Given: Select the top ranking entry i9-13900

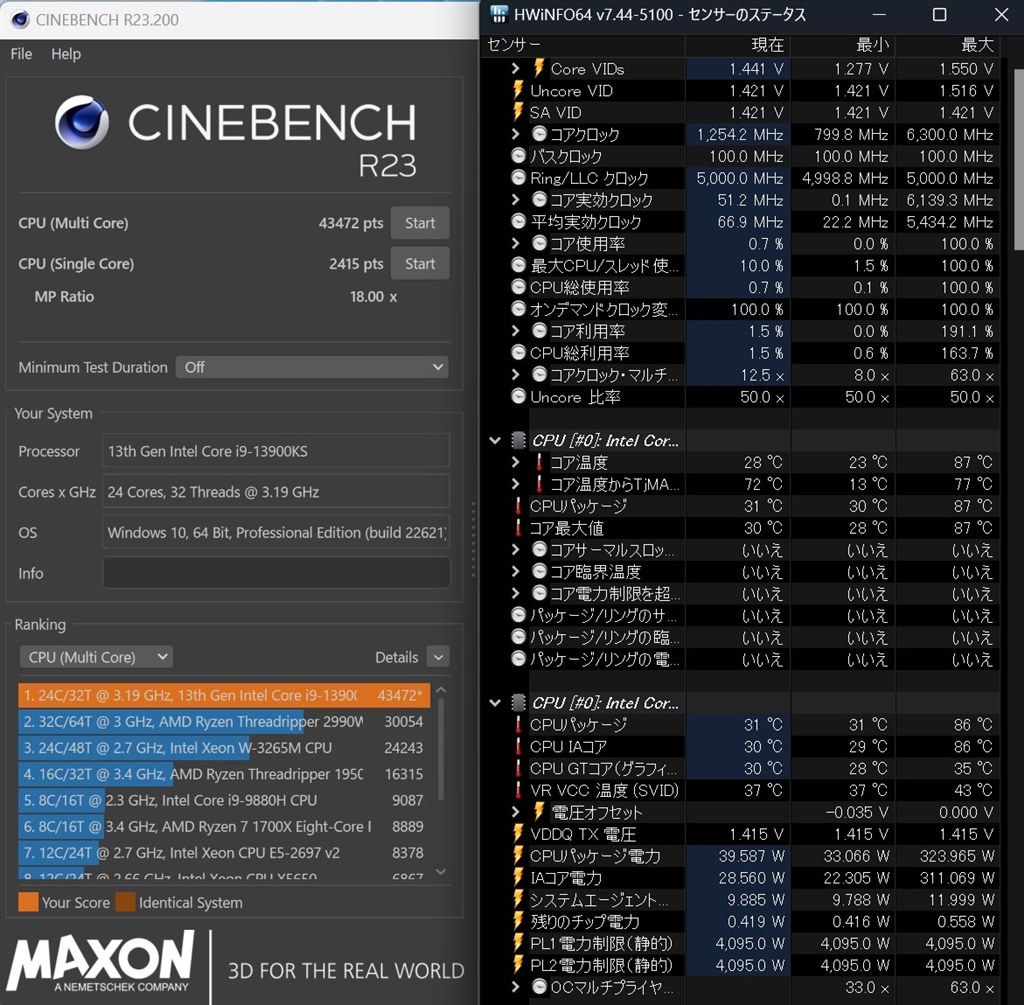Looking at the screenshot, I should (224, 695).
